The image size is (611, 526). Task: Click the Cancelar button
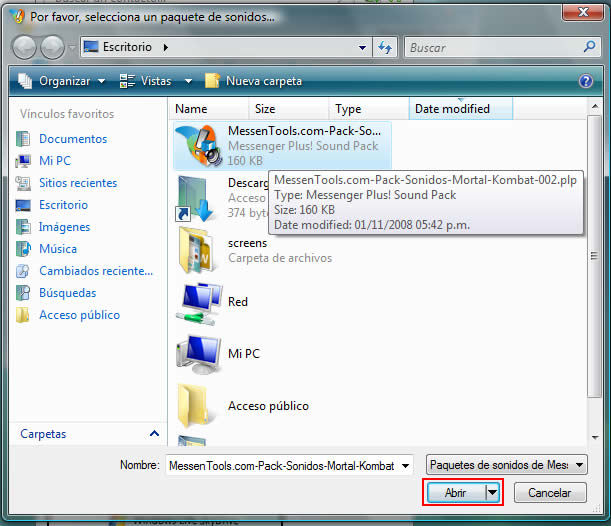pos(550,493)
